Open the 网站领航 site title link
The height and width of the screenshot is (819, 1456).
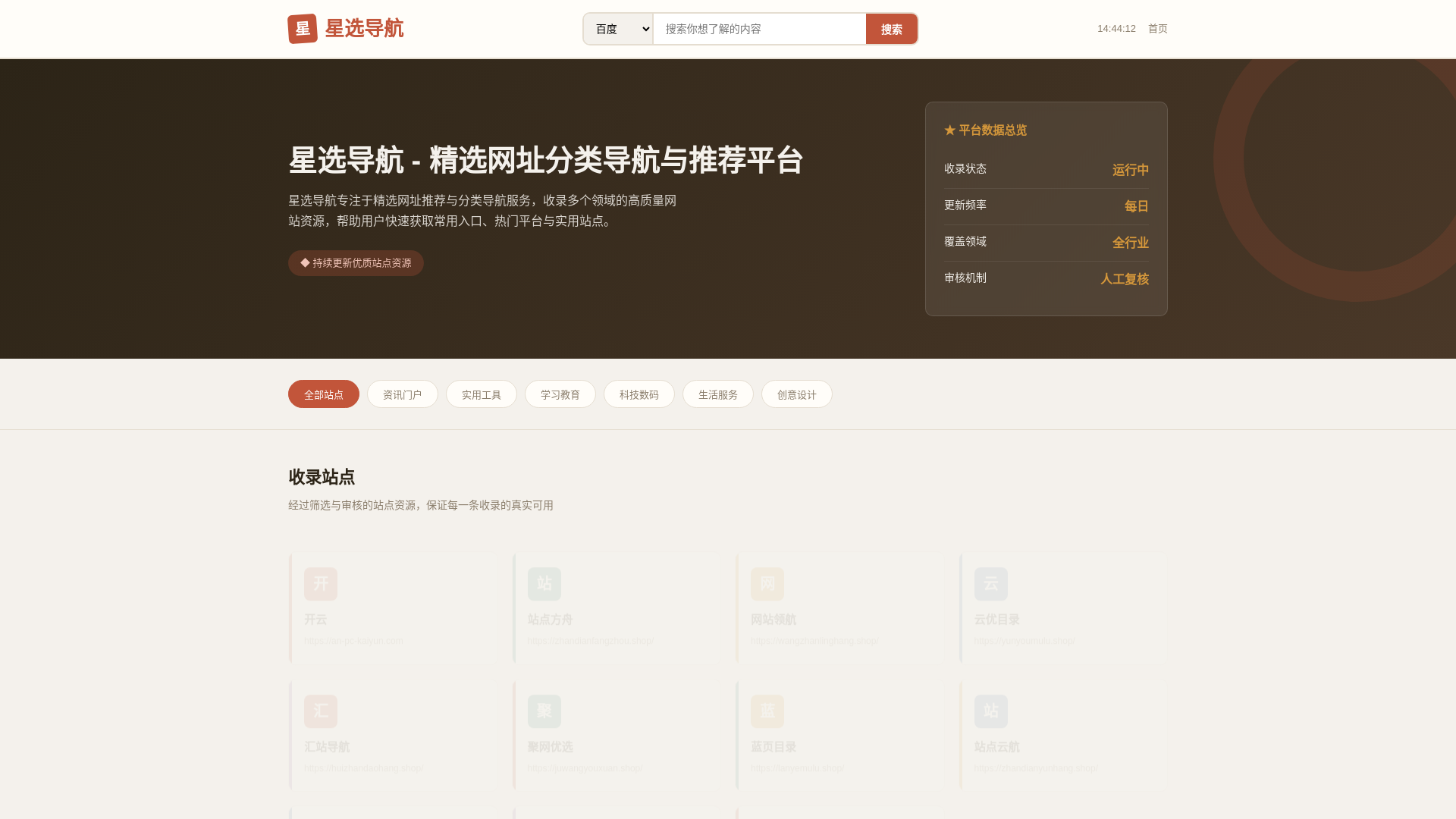[x=773, y=620]
